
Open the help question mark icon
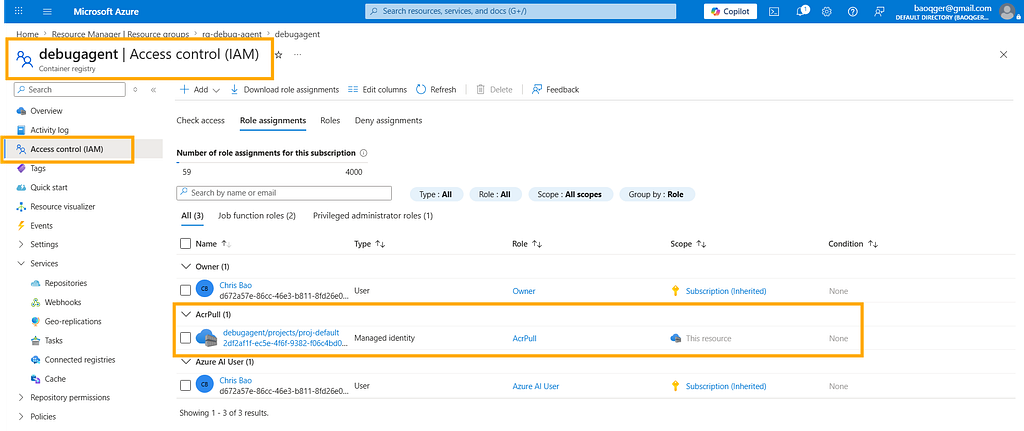coord(852,11)
